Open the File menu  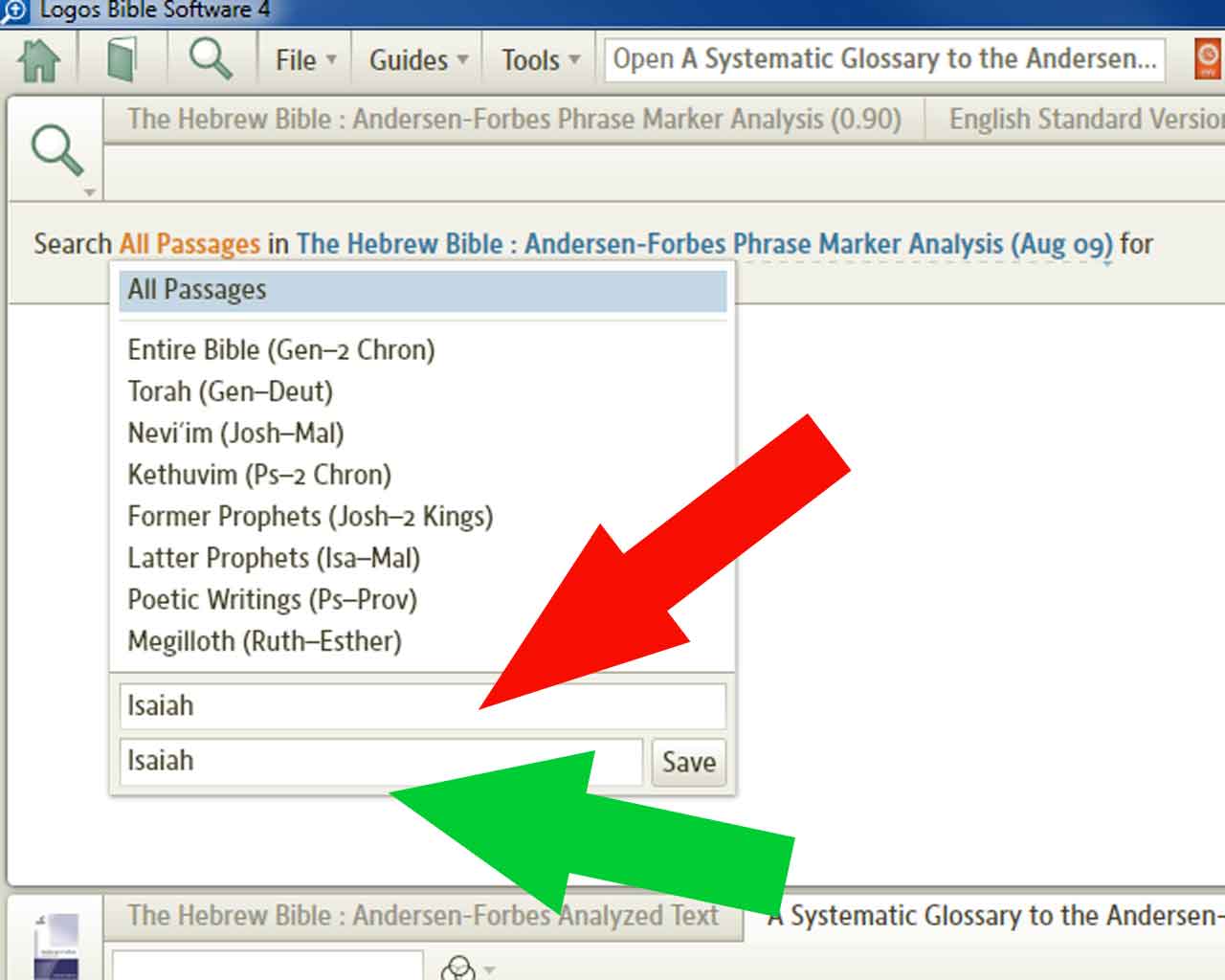305,60
